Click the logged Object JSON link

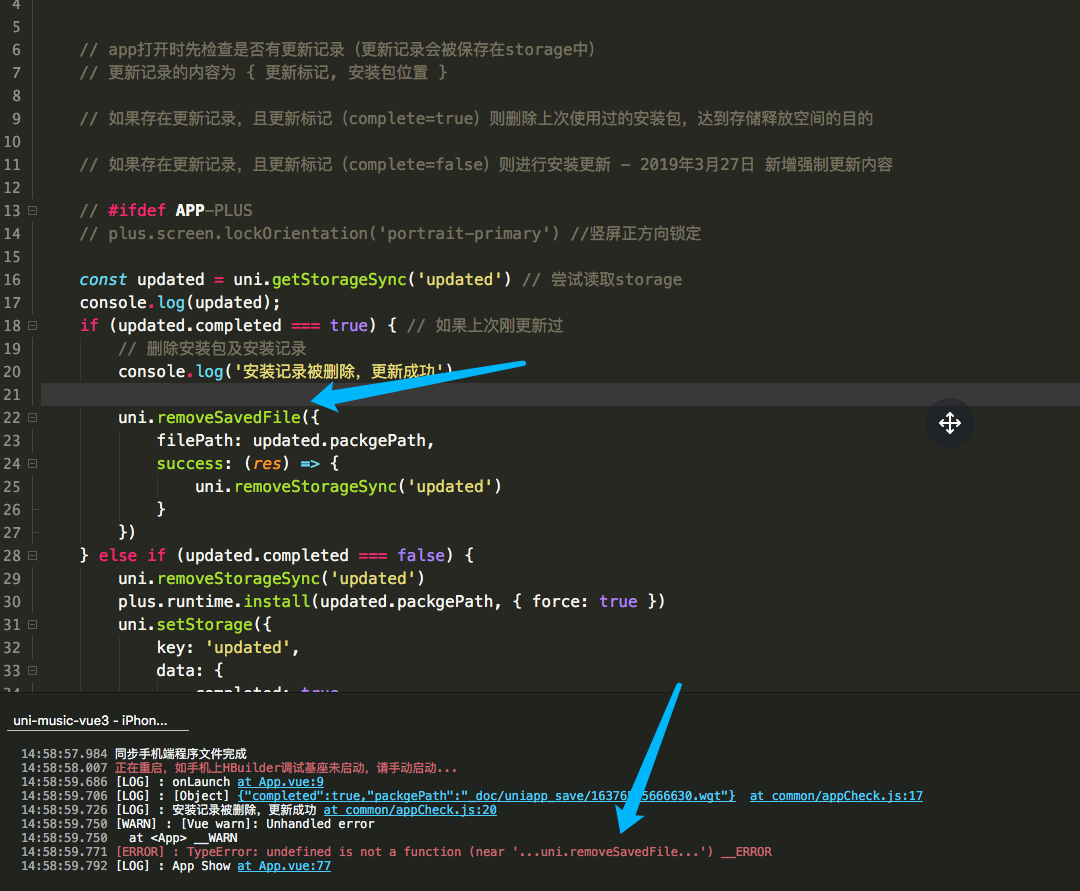pos(485,796)
